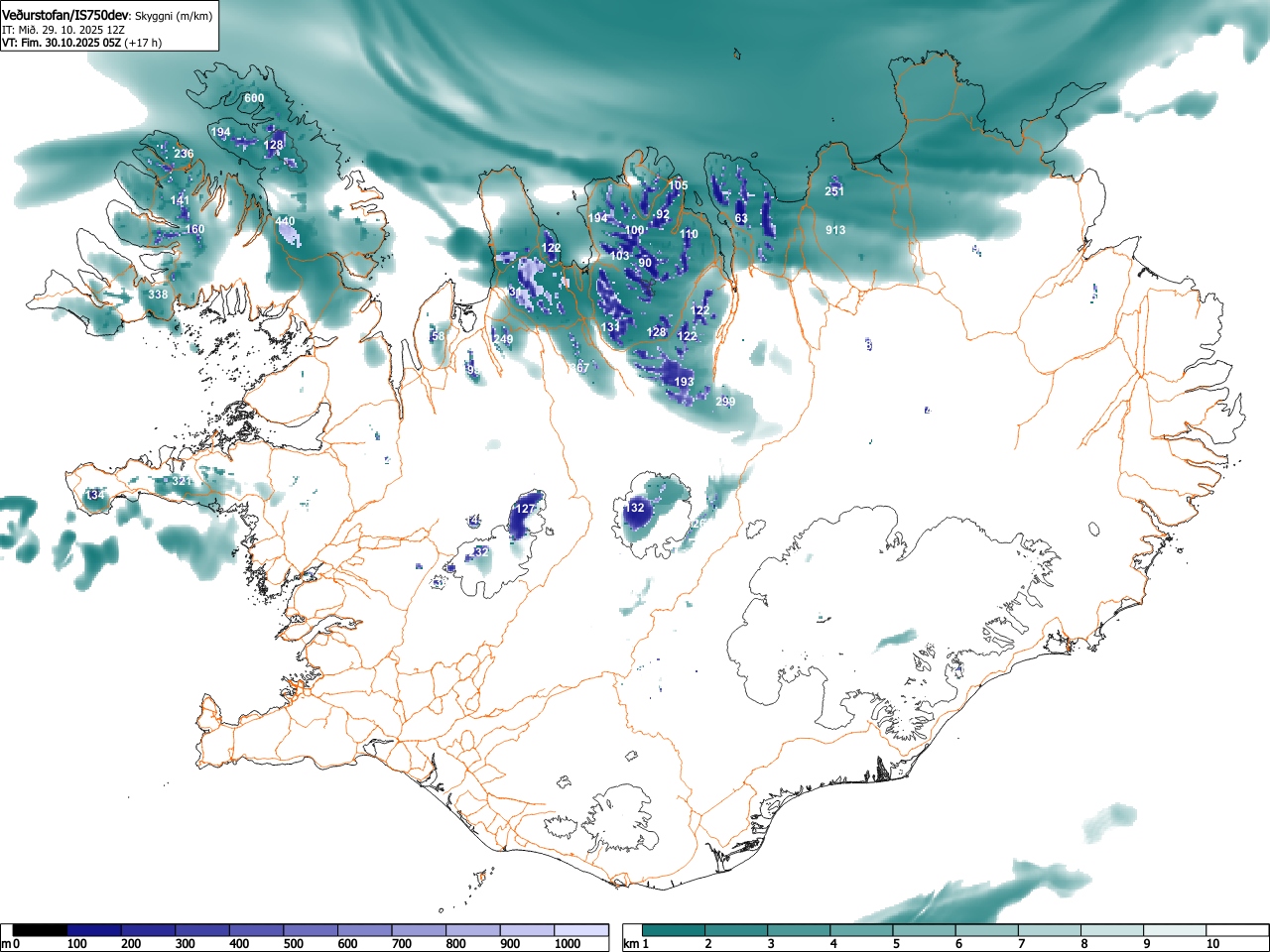Pick the km legend swatch between 4 and 5
This screenshot has width=1270, height=952.
click(861, 930)
